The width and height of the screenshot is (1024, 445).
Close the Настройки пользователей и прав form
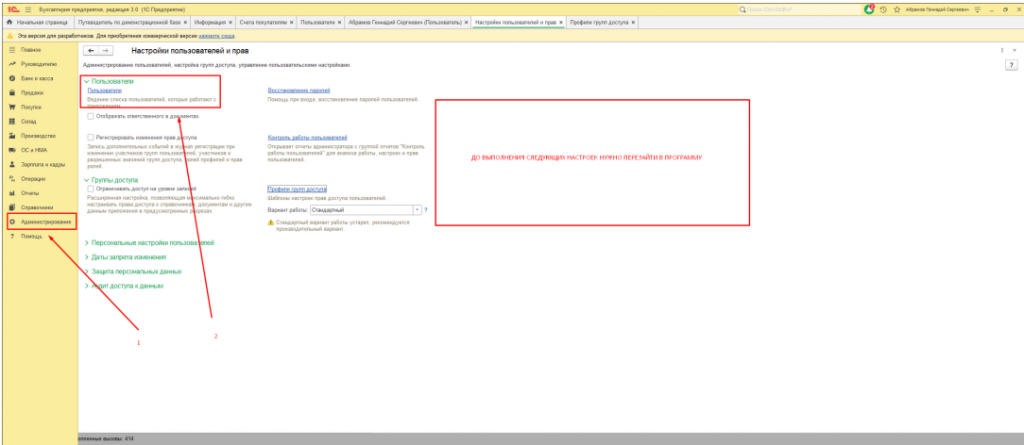(x=1014, y=50)
